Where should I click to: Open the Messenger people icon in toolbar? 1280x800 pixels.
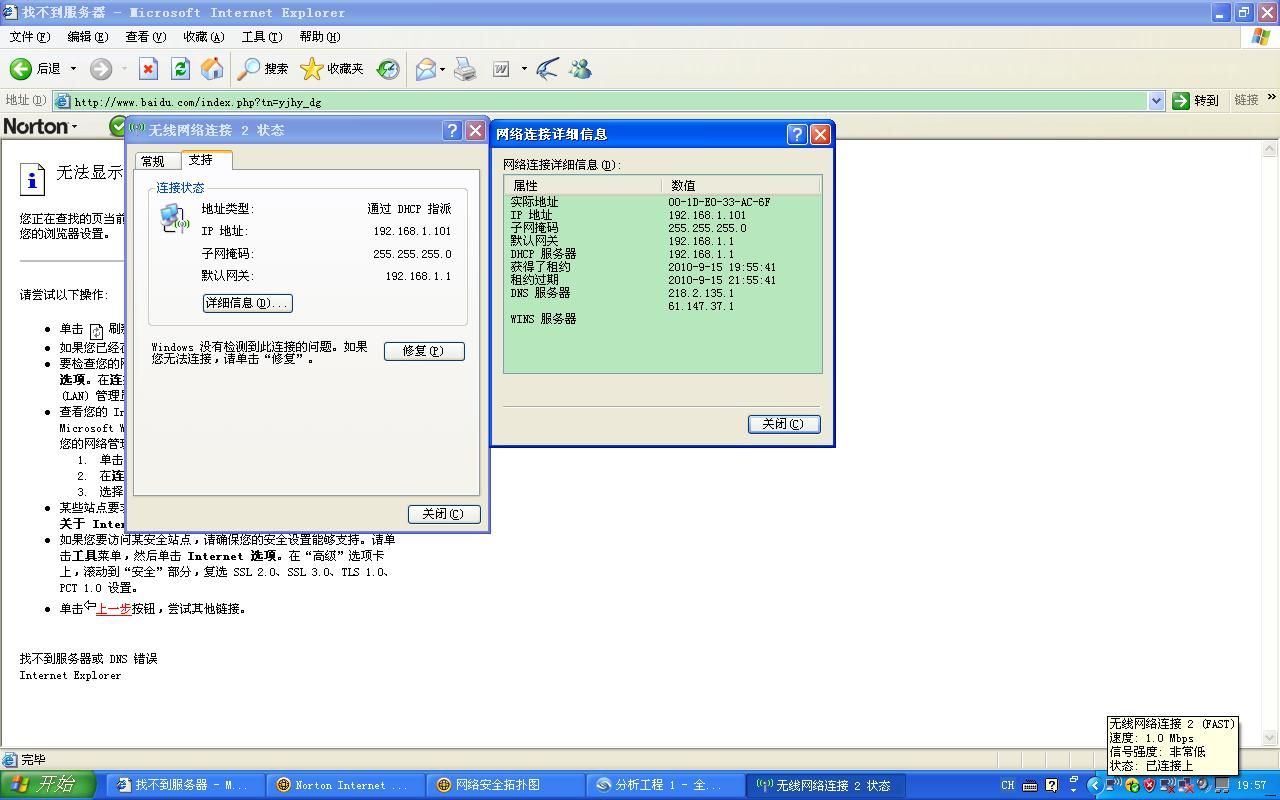[x=580, y=69]
